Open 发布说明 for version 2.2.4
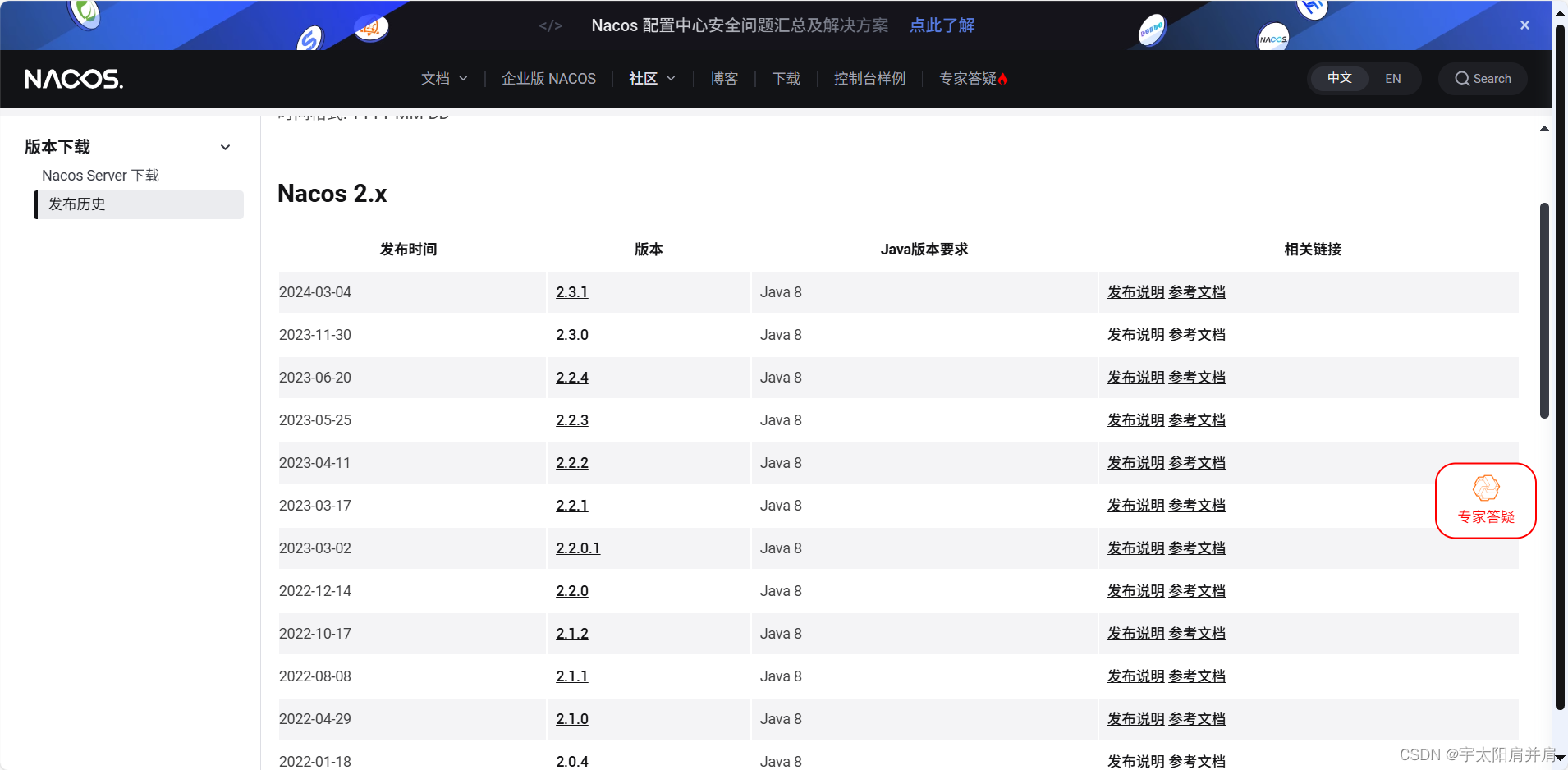Image resolution: width=1568 pixels, height=770 pixels. click(1135, 378)
